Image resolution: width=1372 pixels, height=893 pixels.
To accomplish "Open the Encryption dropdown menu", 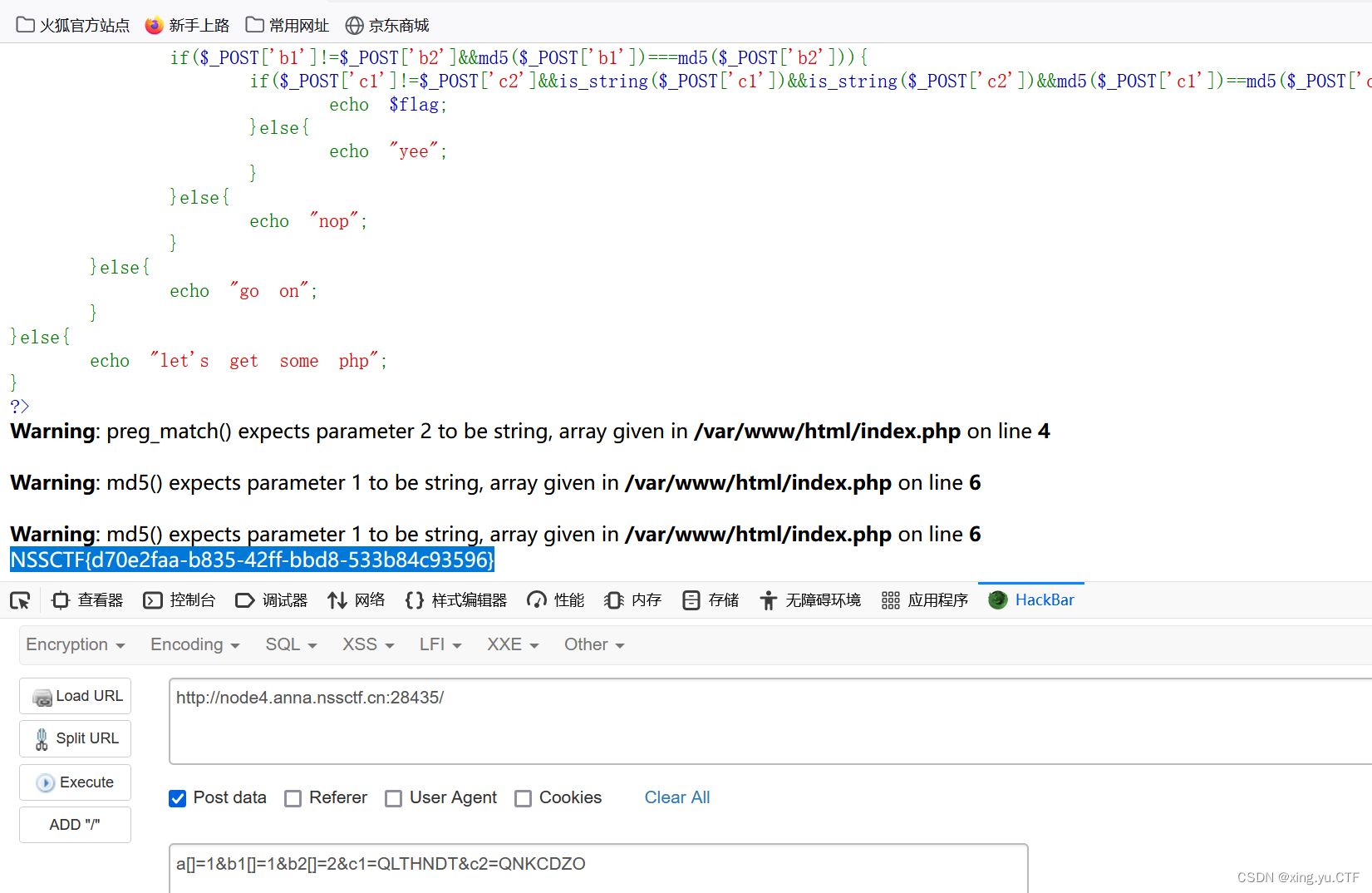I will point(75,644).
